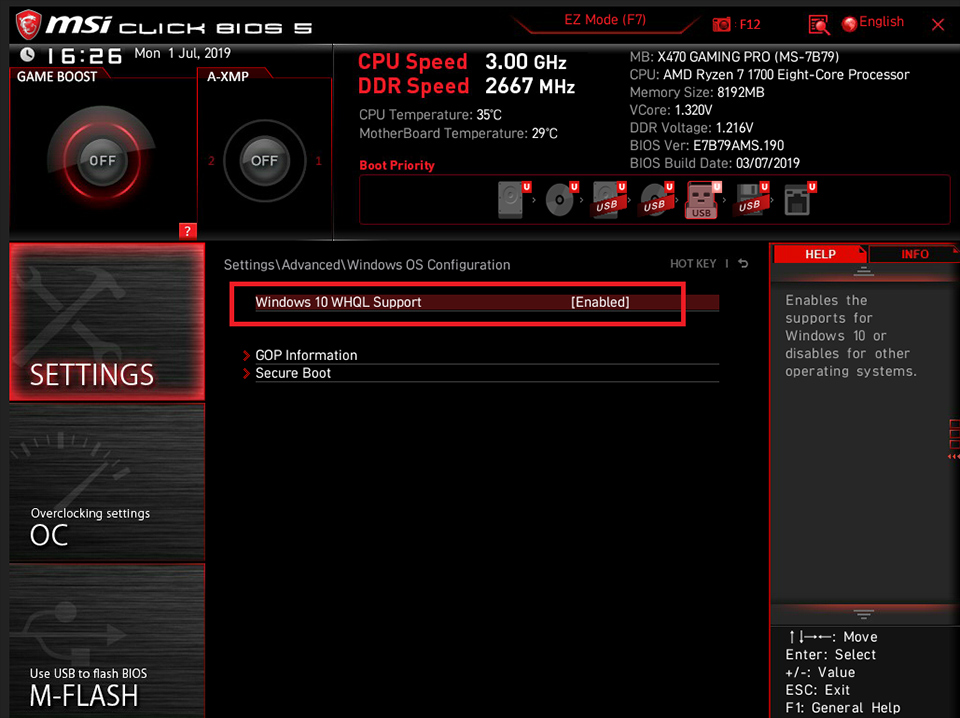Screen dimensions: 960x718
Task: Click the BIOS Build Date: 03/07/2019 line
Action: (x=714, y=163)
